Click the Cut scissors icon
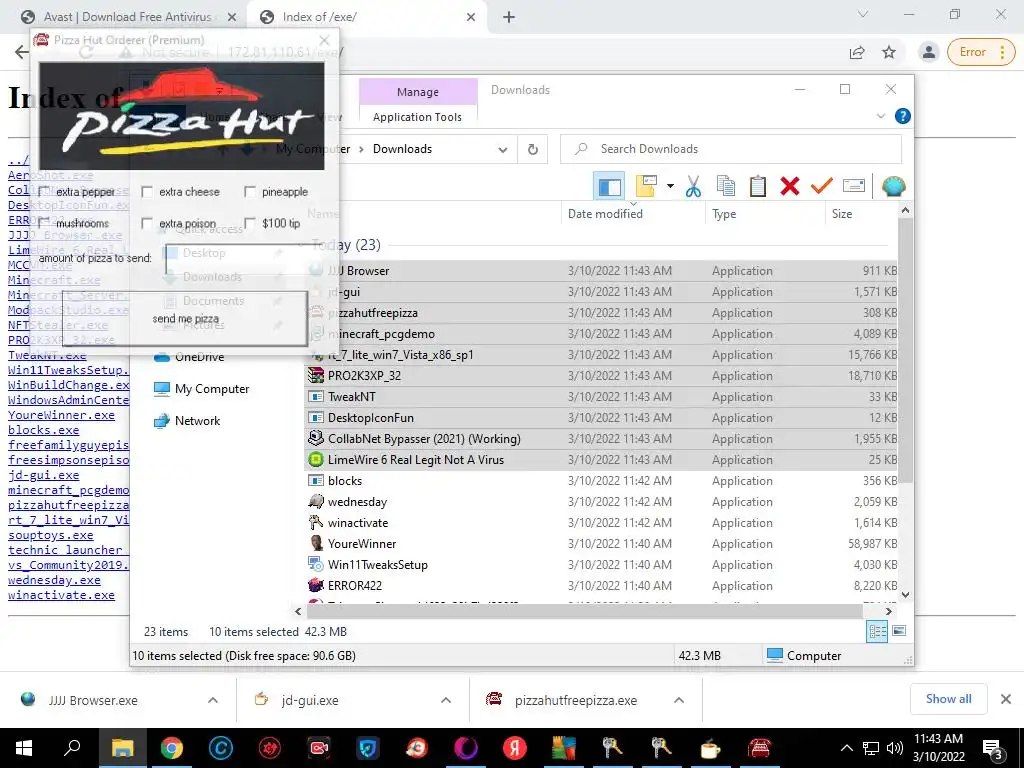The width and height of the screenshot is (1024, 768). pyautogui.click(x=694, y=187)
